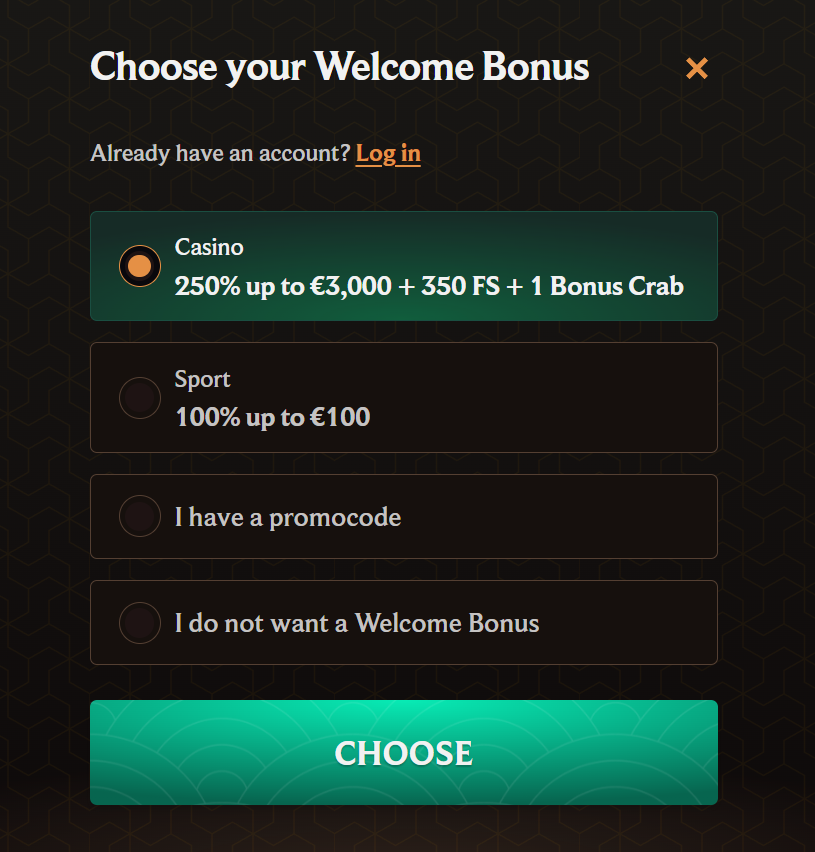
Task: Click the 'Already have an account?' text
Action: point(221,153)
